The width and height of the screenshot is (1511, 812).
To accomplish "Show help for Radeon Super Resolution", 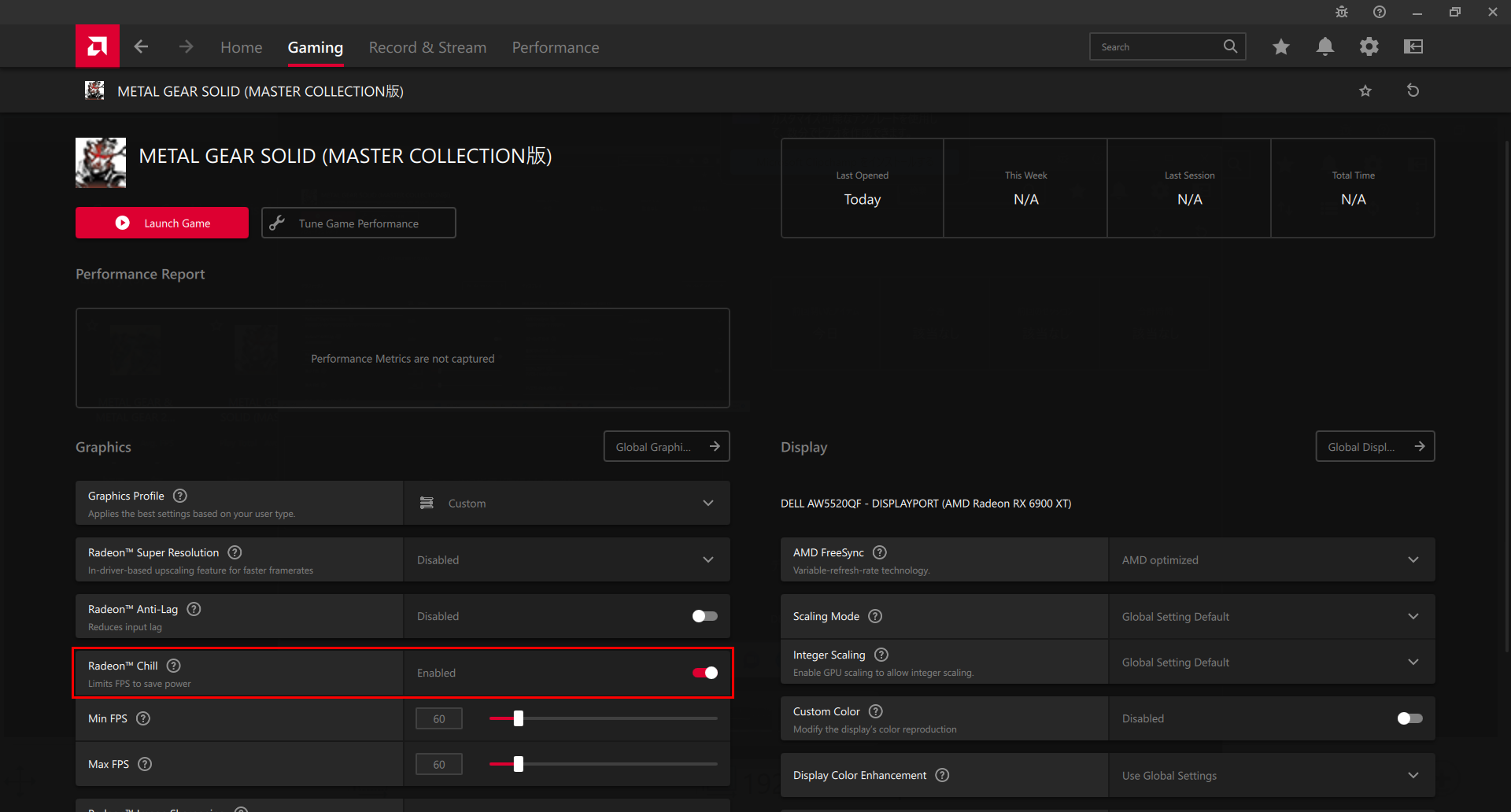I will [235, 552].
